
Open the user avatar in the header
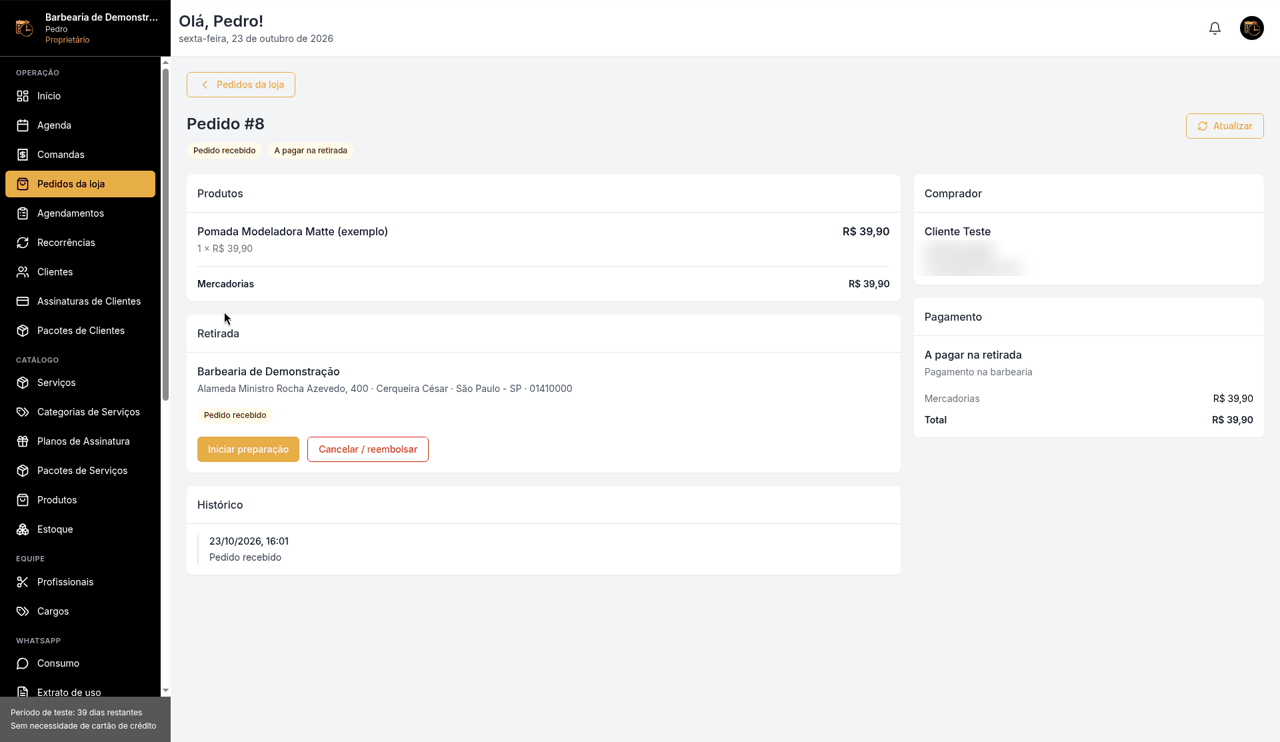click(x=1252, y=28)
